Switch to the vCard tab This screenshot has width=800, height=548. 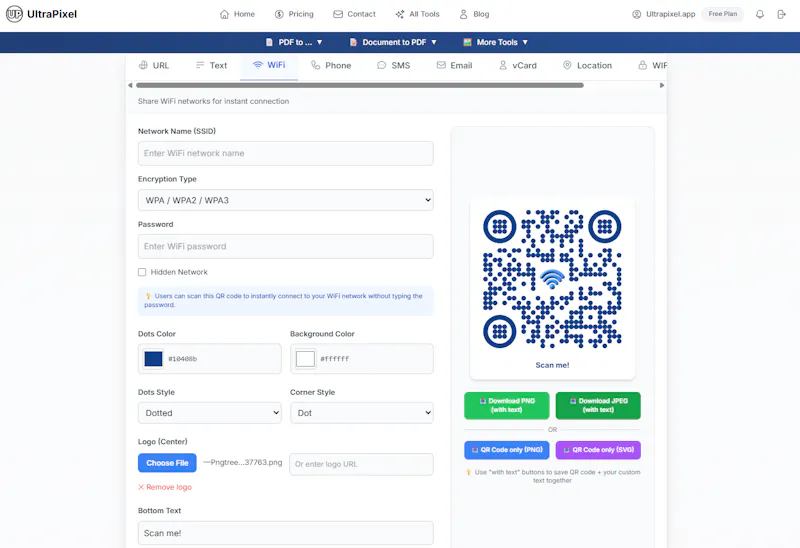[x=517, y=65]
